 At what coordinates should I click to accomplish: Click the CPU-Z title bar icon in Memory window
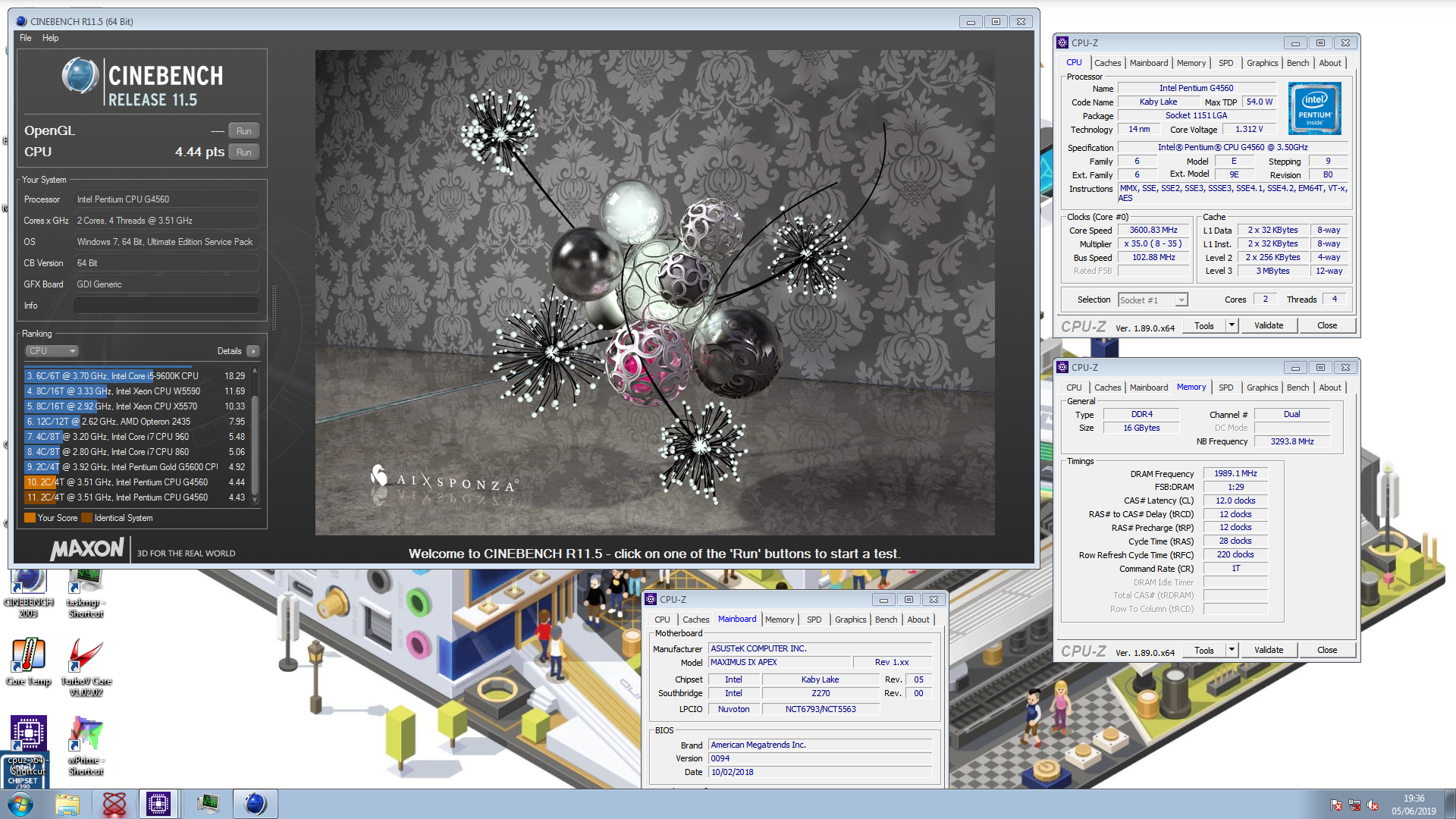(x=1063, y=368)
